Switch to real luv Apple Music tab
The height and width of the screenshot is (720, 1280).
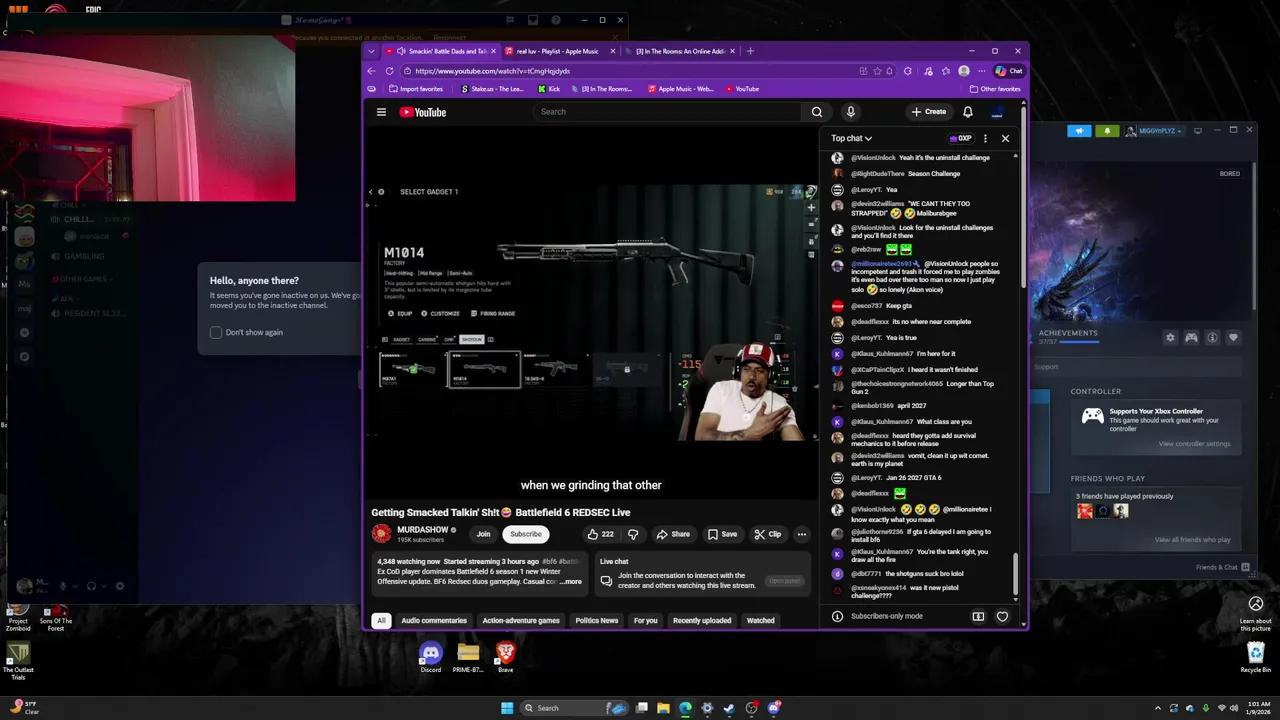click(x=557, y=51)
